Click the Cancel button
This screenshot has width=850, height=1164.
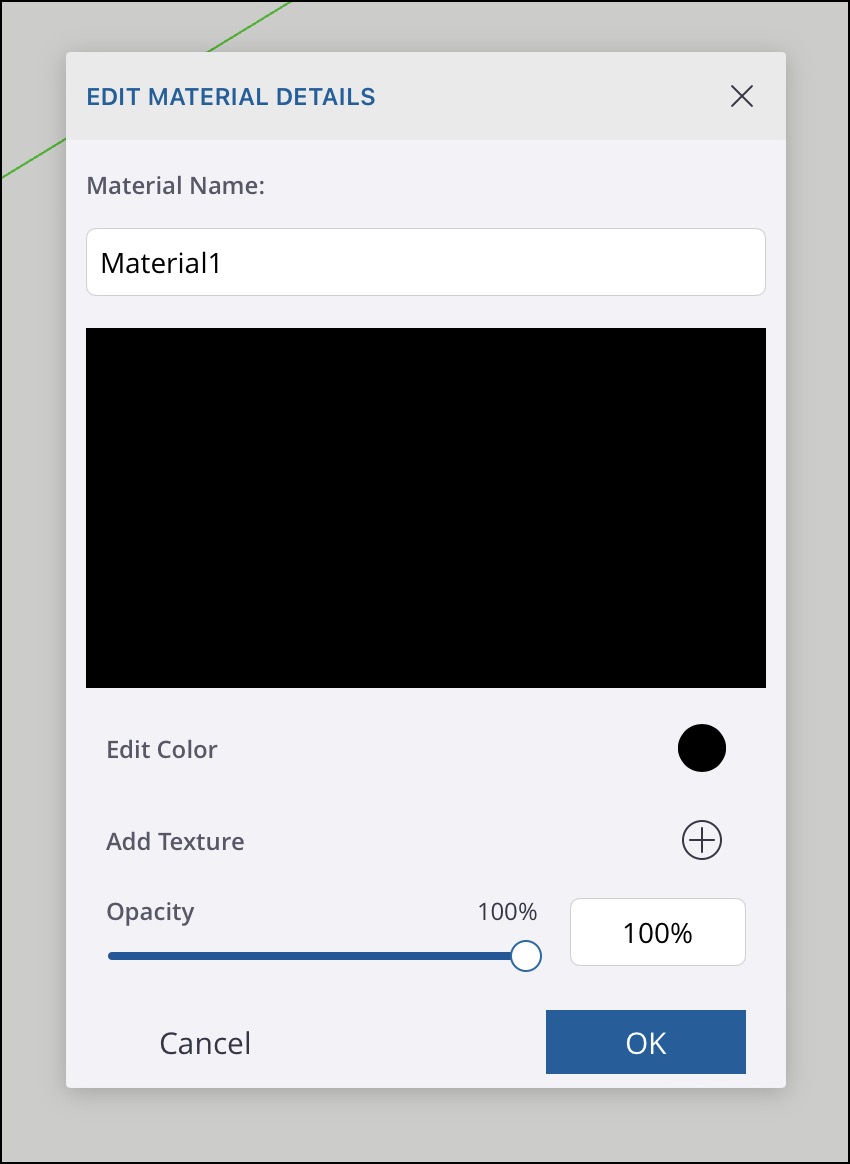(x=205, y=1043)
